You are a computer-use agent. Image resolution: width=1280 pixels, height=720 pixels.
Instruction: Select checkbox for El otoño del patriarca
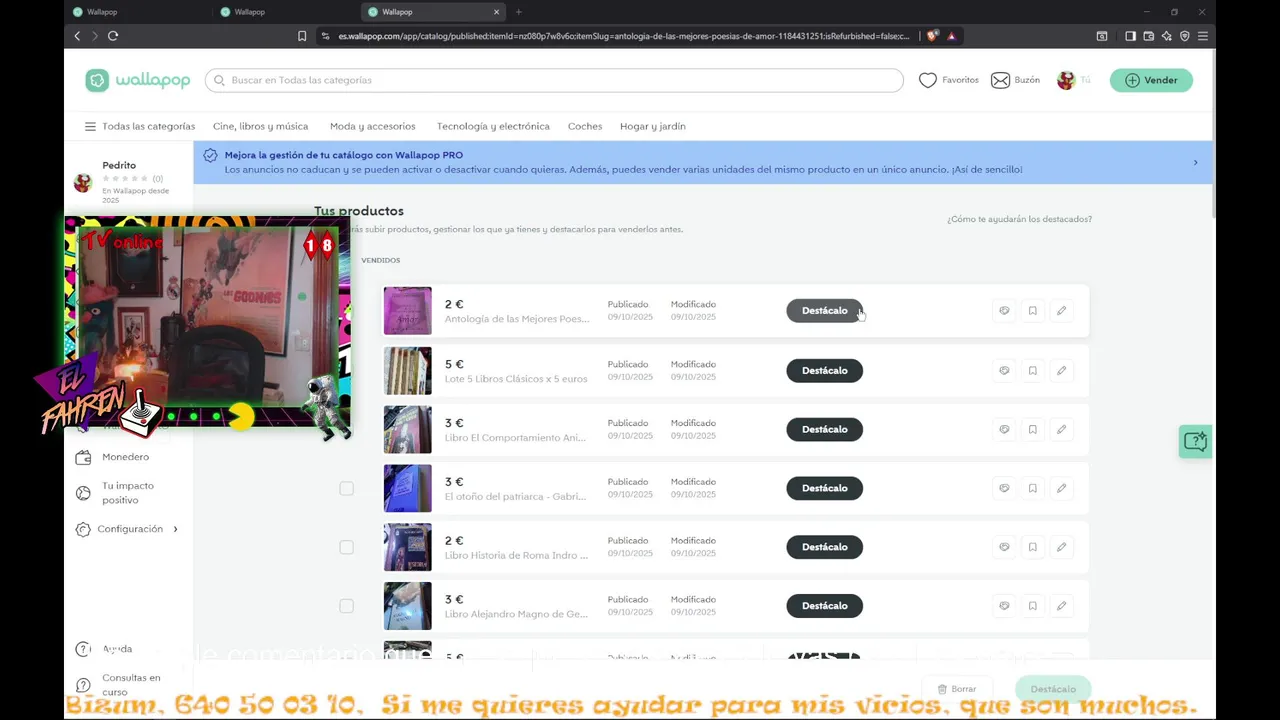coord(346,489)
